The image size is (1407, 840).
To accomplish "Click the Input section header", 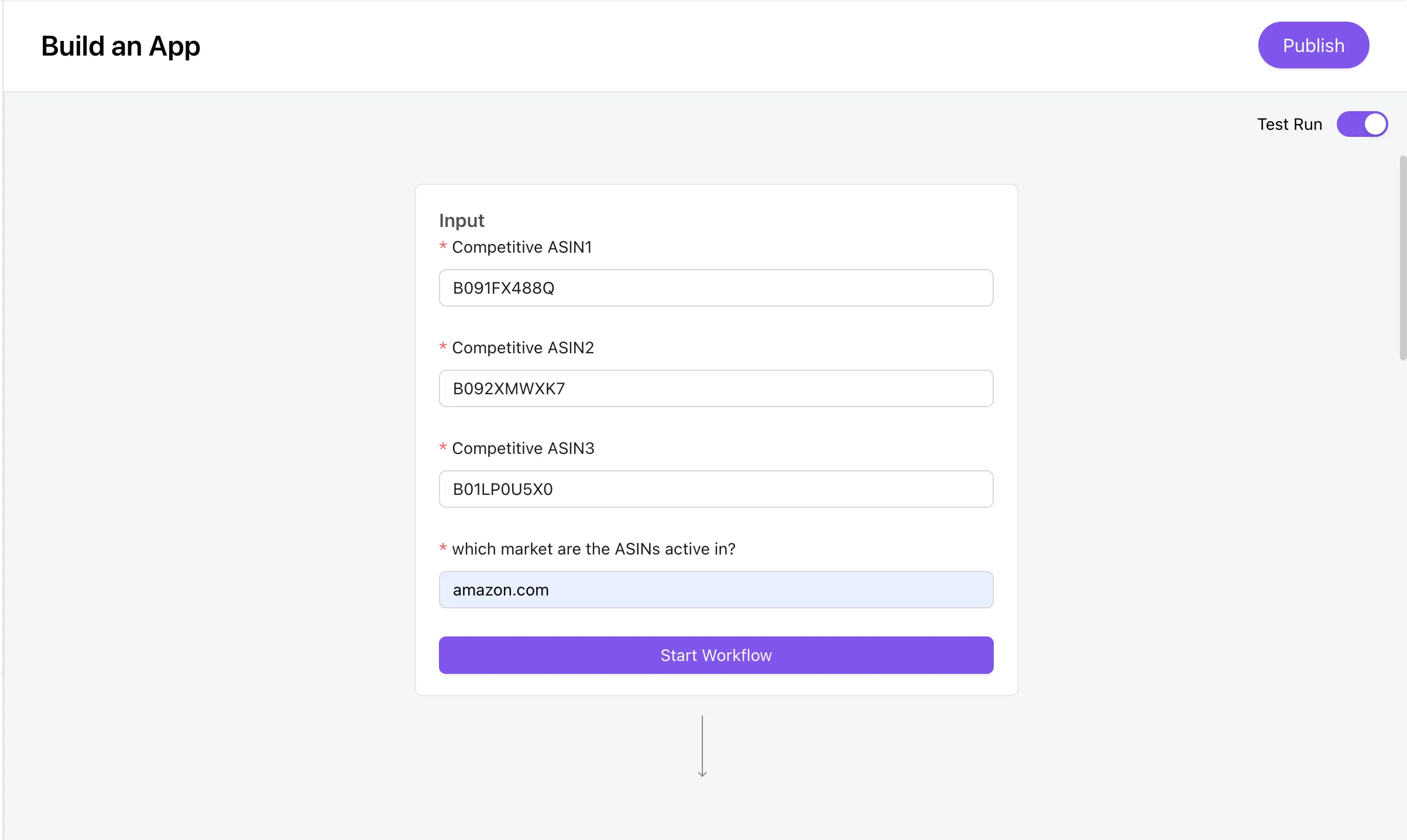I will [x=462, y=221].
